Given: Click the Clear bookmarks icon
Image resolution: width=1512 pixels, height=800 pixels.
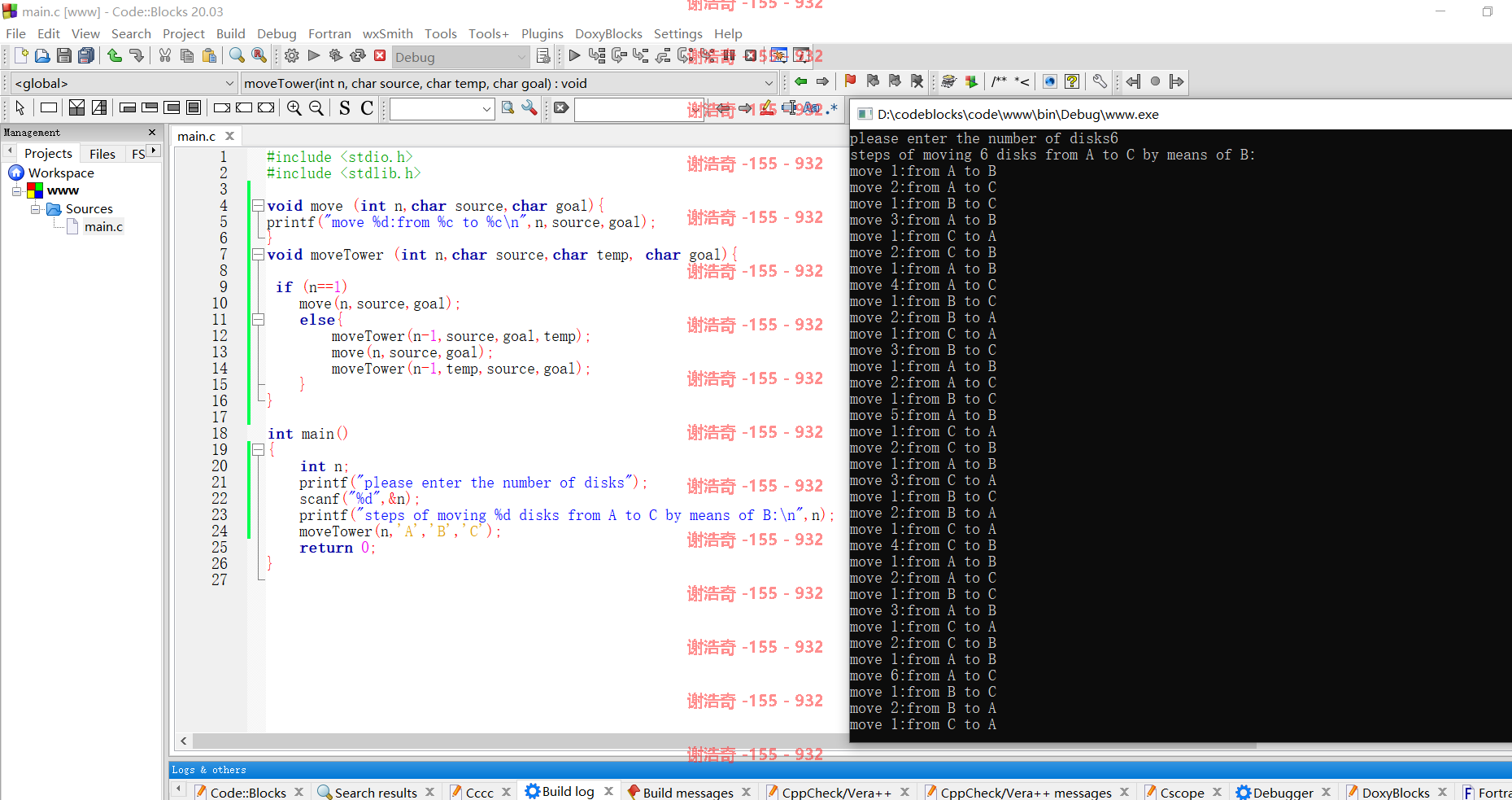Looking at the screenshot, I should coord(917,81).
